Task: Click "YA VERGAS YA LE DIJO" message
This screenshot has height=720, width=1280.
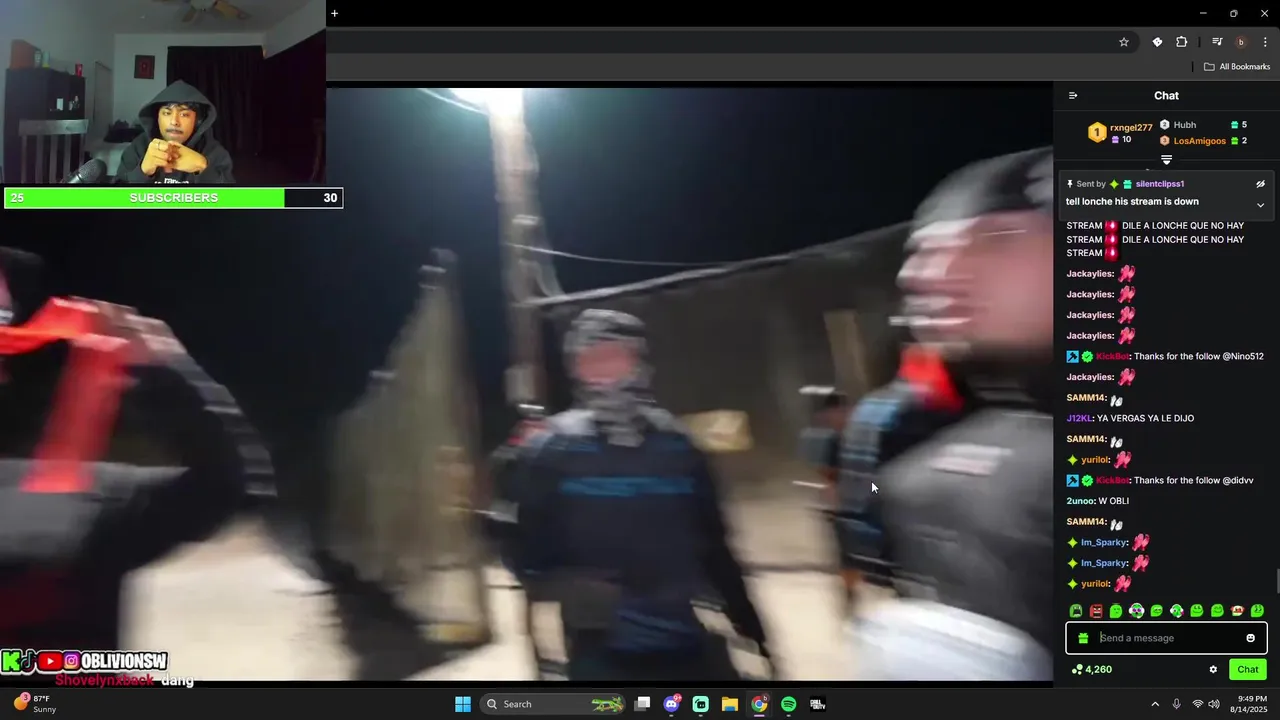Action: pyautogui.click(x=1145, y=419)
